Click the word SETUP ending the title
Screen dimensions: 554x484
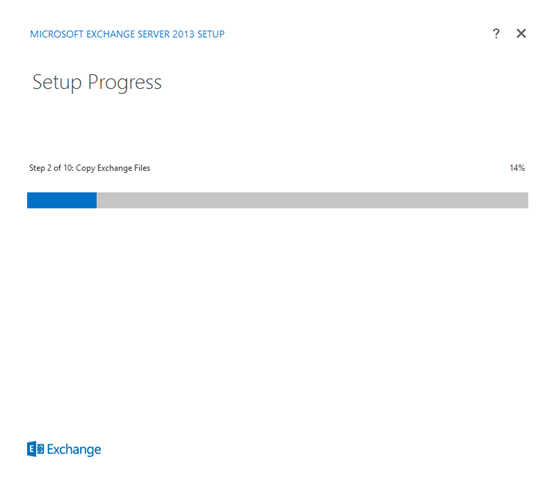(x=211, y=34)
